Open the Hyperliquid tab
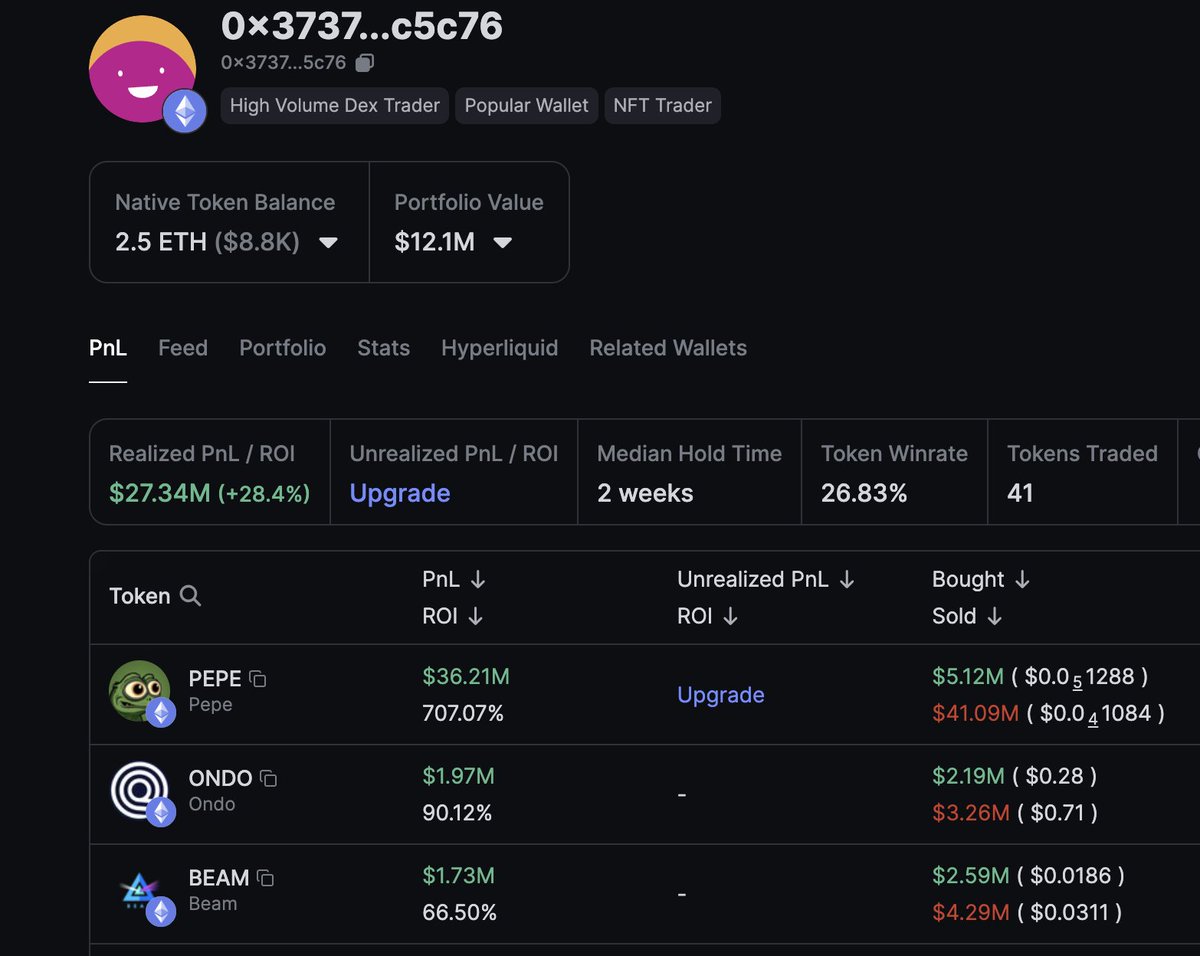The image size is (1200, 956). (x=499, y=348)
